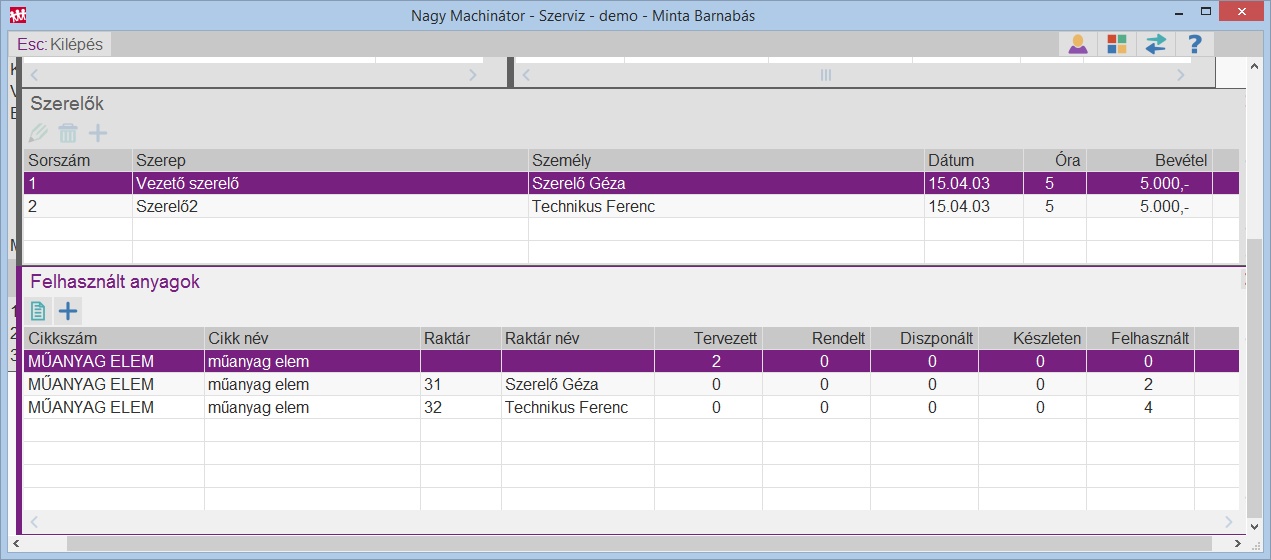1271x560 pixels.
Task: Click the colored squares modules icon
Action: coord(1116,45)
